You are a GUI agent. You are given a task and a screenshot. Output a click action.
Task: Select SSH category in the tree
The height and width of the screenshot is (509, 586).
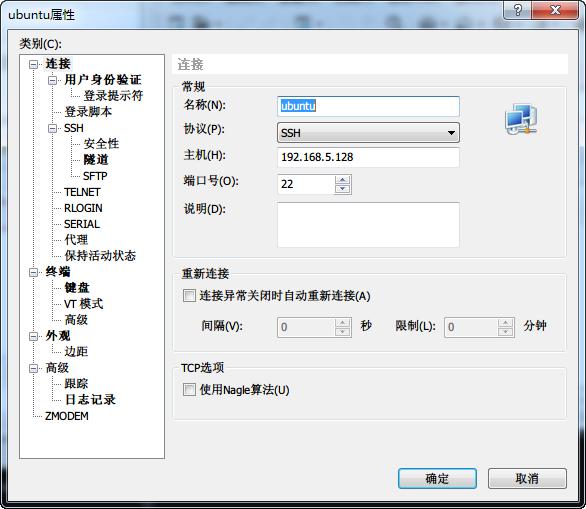coord(74,128)
